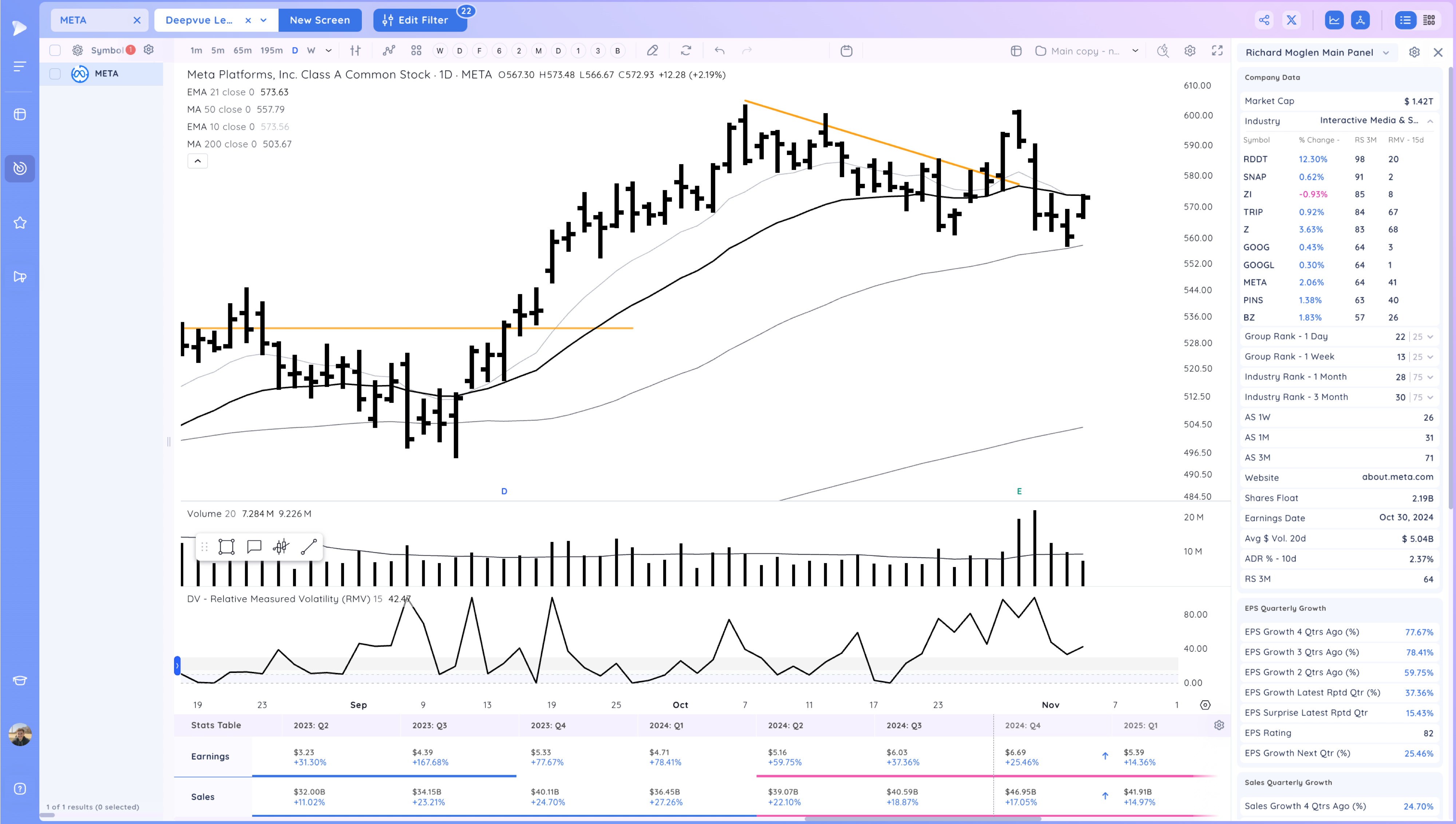Select the chart bar style icon
This screenshot has height=824, width=1456.
(355, 51)
